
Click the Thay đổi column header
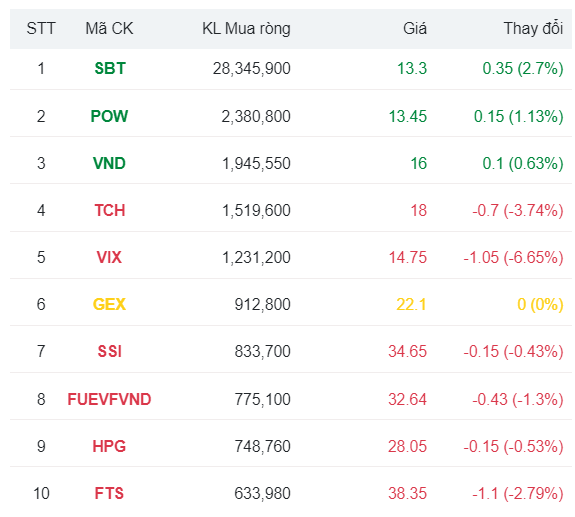pyautogui.click(x=533, y=29)
